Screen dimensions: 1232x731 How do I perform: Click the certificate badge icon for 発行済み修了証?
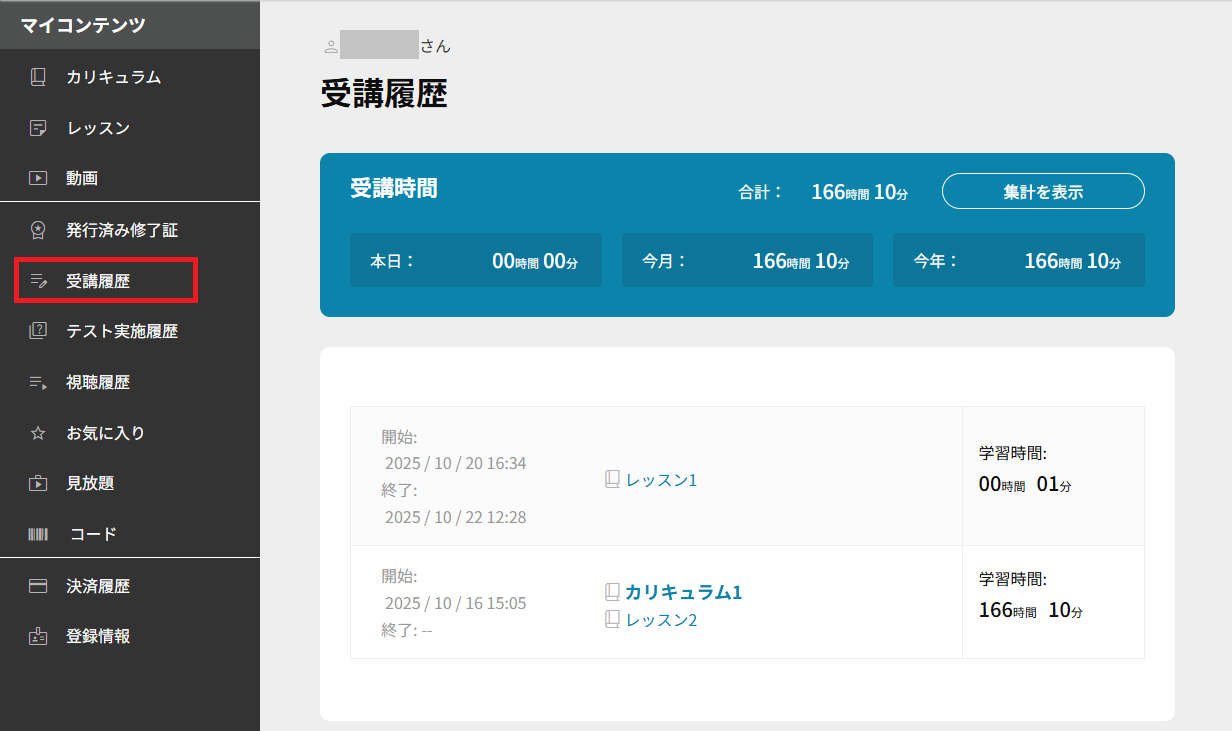pyautogui.click(x=38, y=230)
